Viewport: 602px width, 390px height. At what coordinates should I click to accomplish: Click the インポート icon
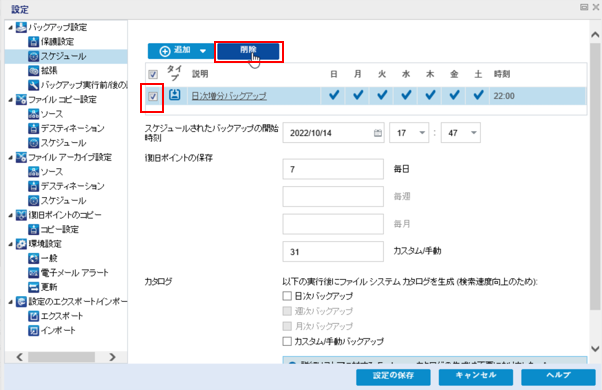click(x=34, y=331)
